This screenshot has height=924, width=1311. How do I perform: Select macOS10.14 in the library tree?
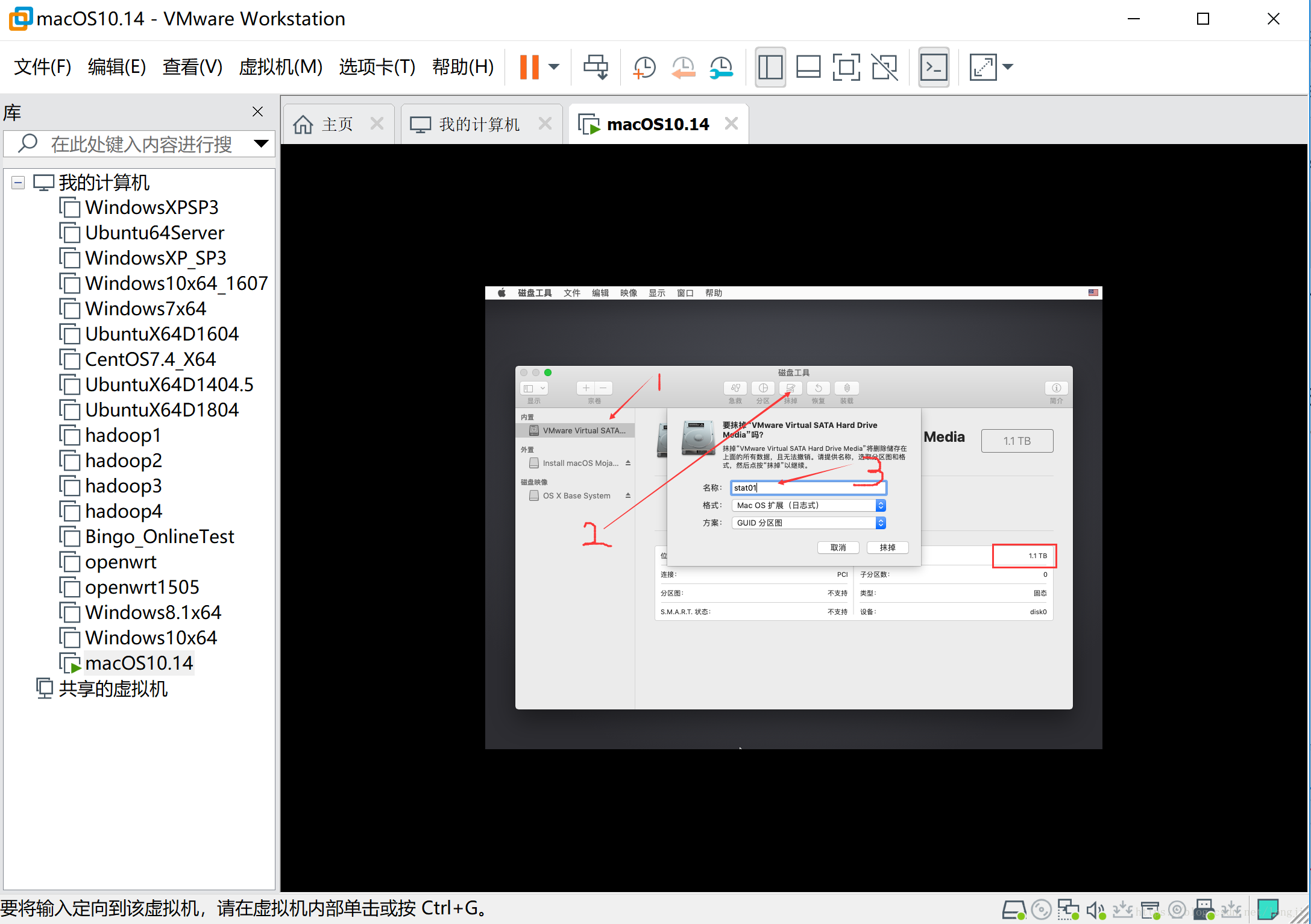pos(139,663)
